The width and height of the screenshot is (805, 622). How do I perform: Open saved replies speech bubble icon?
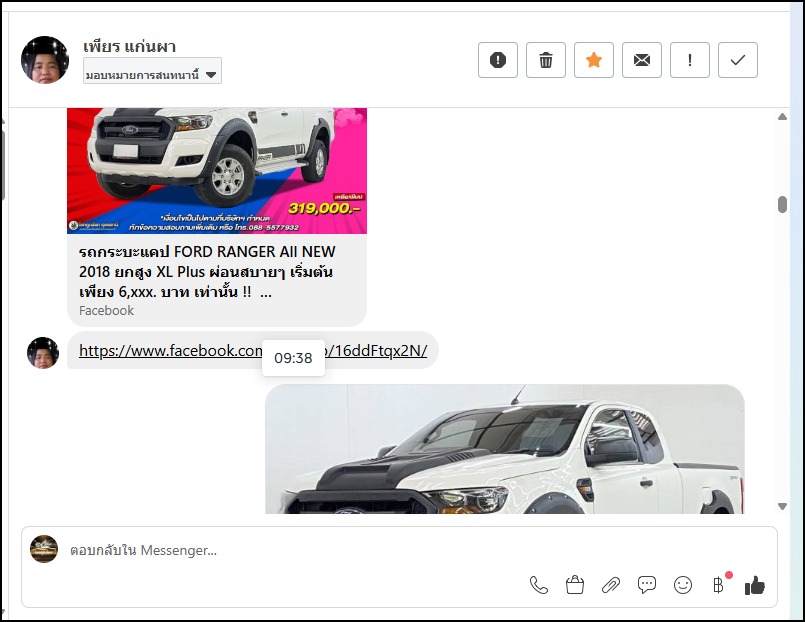647,585
